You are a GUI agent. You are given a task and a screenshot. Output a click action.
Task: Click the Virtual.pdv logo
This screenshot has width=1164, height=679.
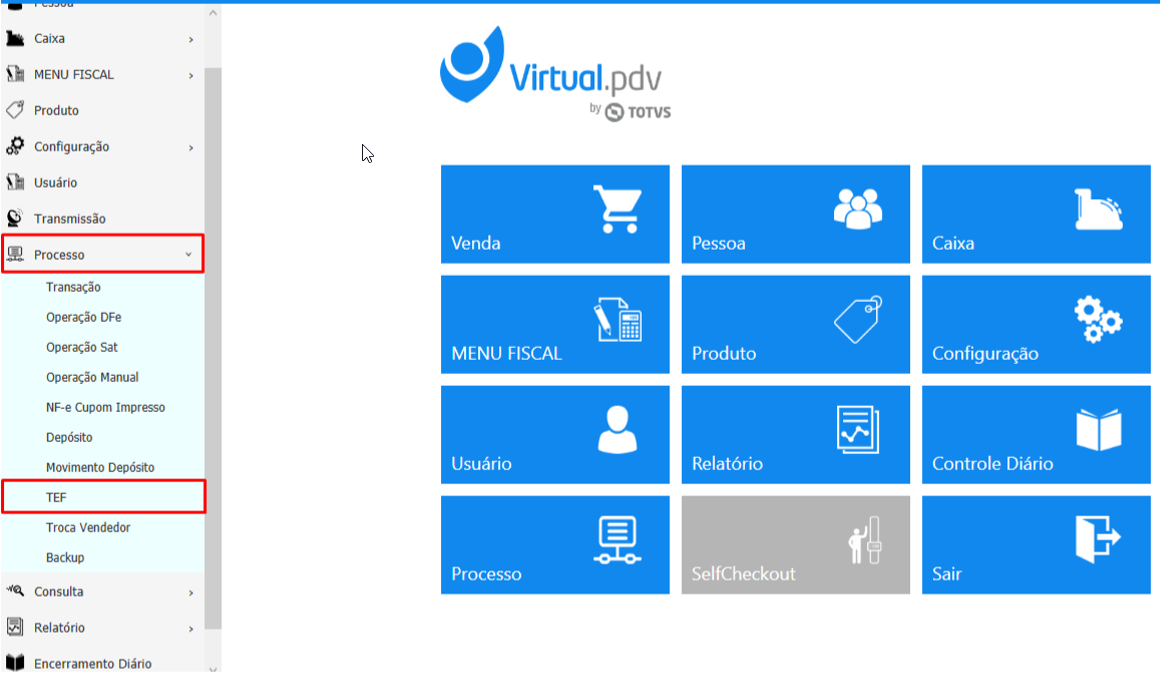tap(555, 74)
